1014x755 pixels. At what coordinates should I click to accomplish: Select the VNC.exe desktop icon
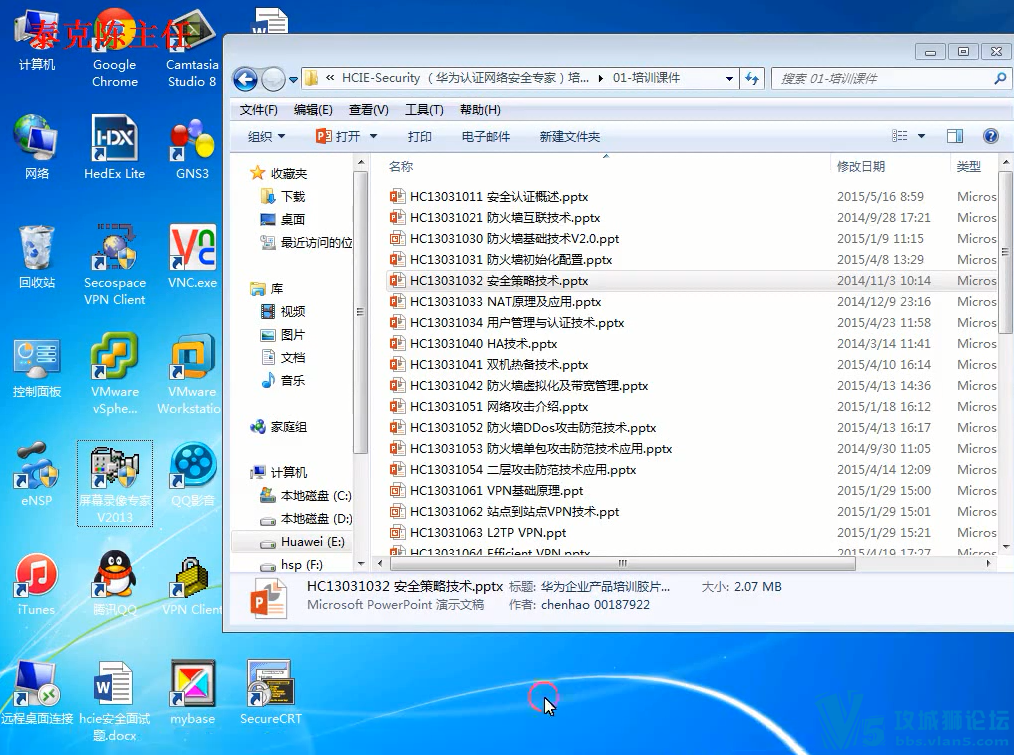[x=192, y=257]
